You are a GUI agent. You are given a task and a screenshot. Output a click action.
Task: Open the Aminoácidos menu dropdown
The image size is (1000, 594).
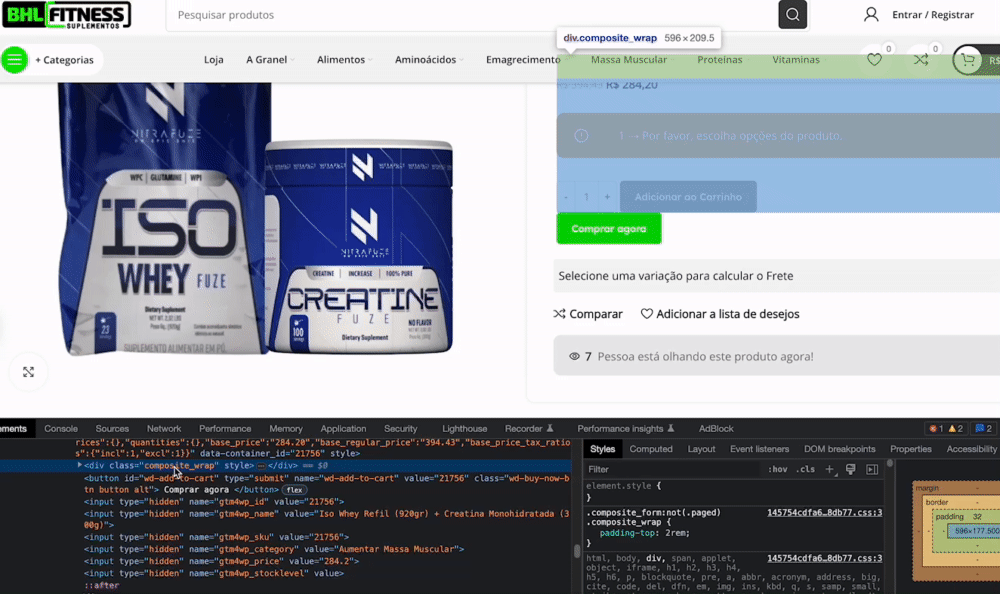(429, 59)
